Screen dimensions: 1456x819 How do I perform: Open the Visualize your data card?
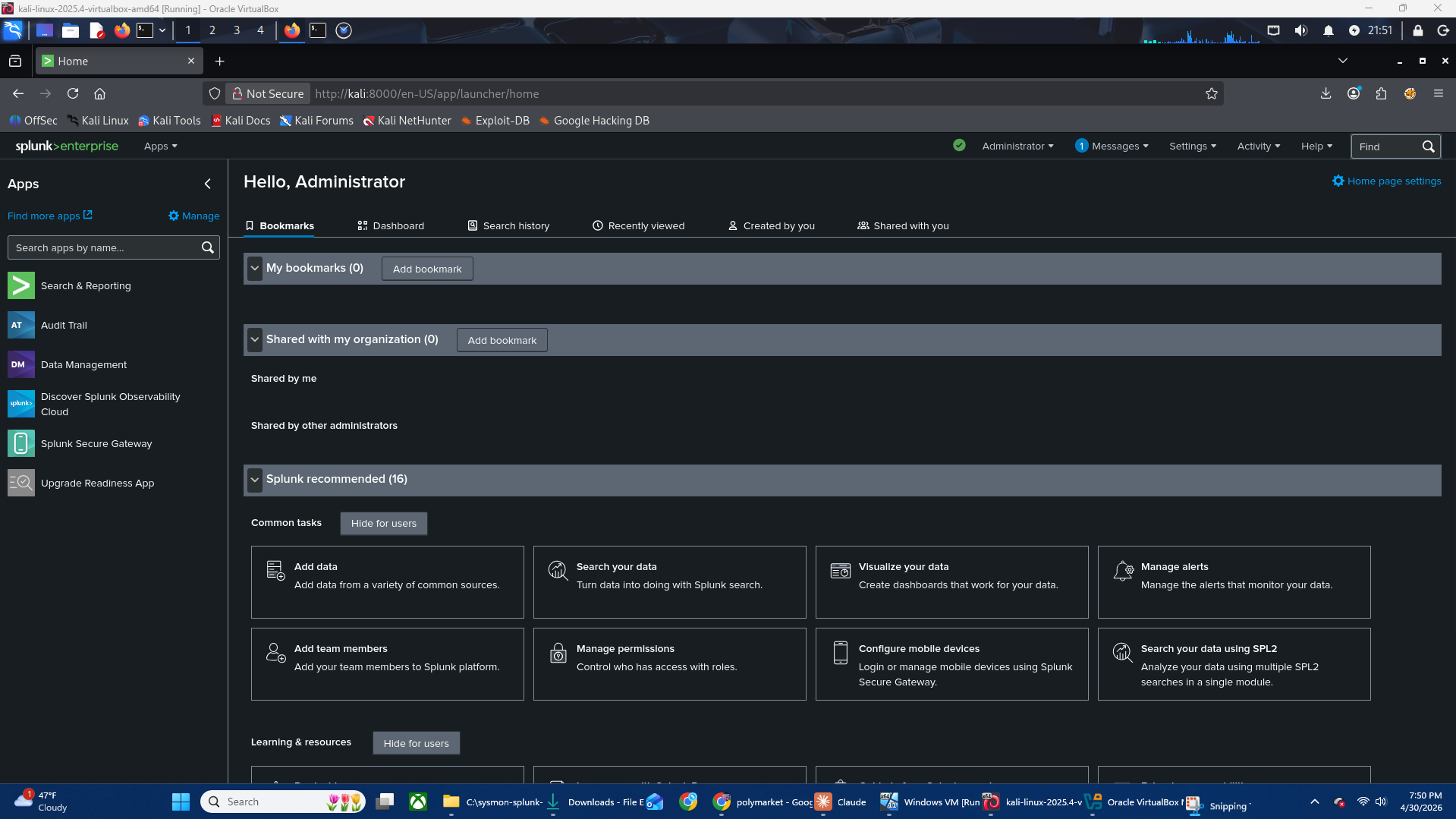coord(952,582)
